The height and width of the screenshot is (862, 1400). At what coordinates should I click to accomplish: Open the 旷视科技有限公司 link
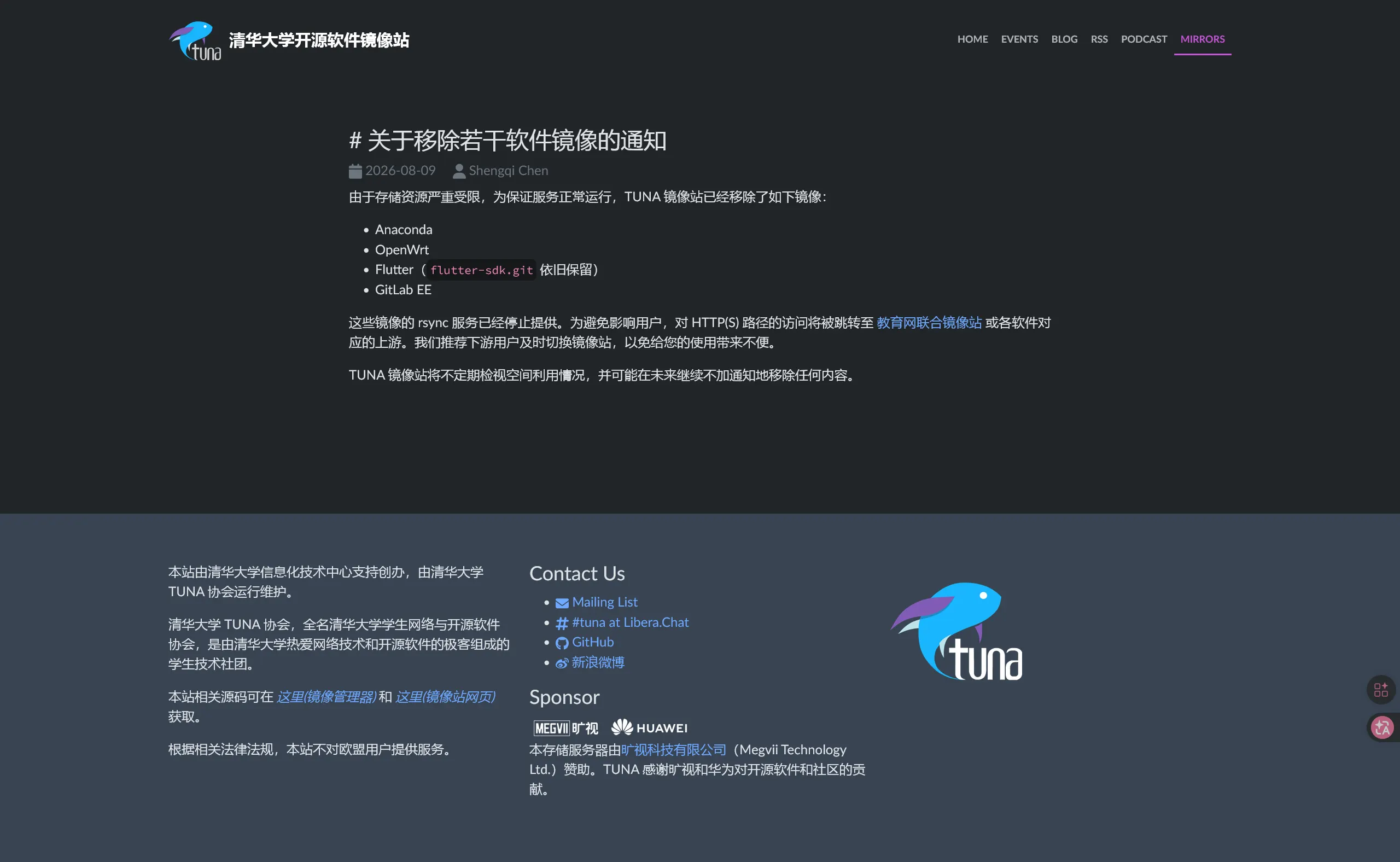(x=674, y=750)
